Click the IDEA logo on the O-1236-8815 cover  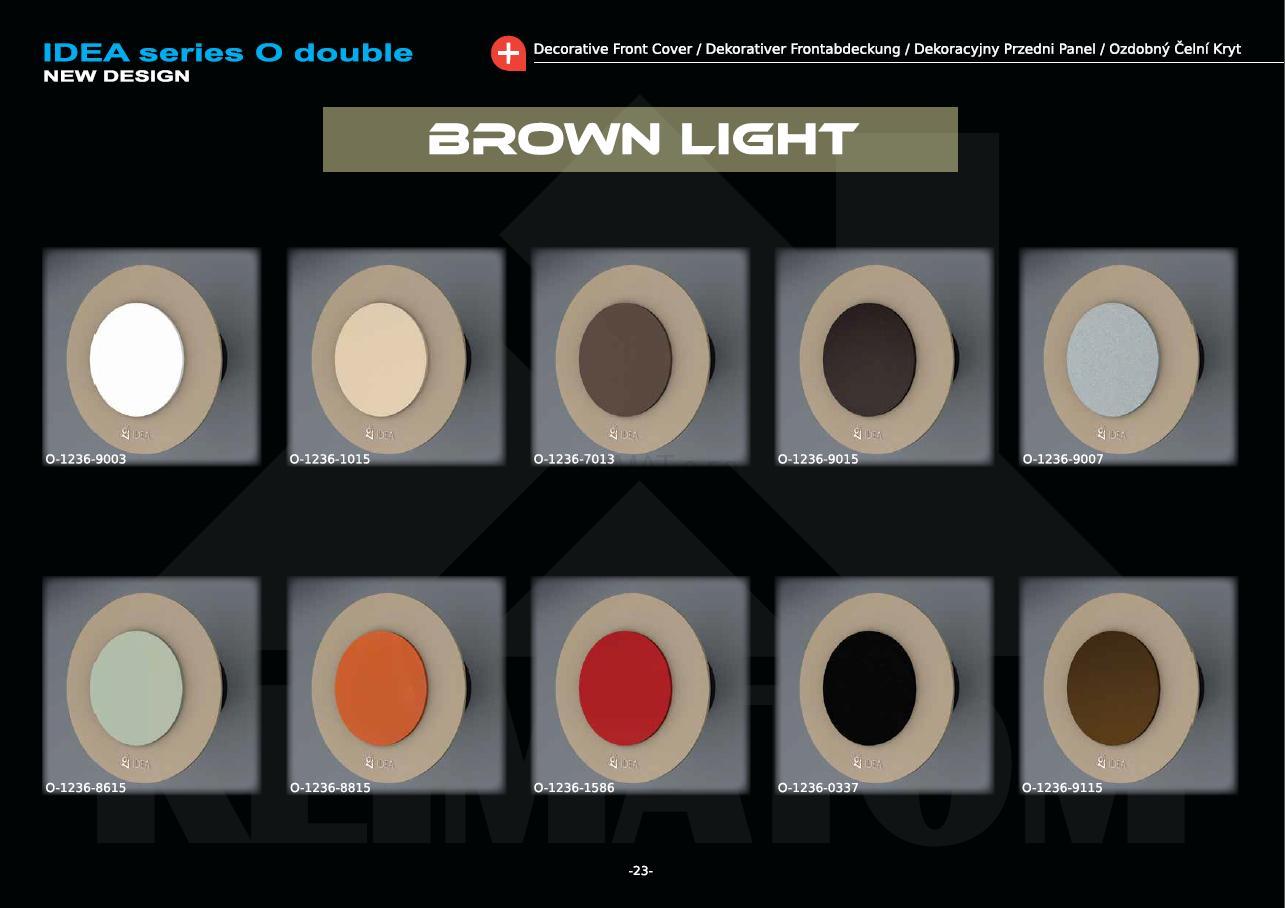[x=381, y=763]
